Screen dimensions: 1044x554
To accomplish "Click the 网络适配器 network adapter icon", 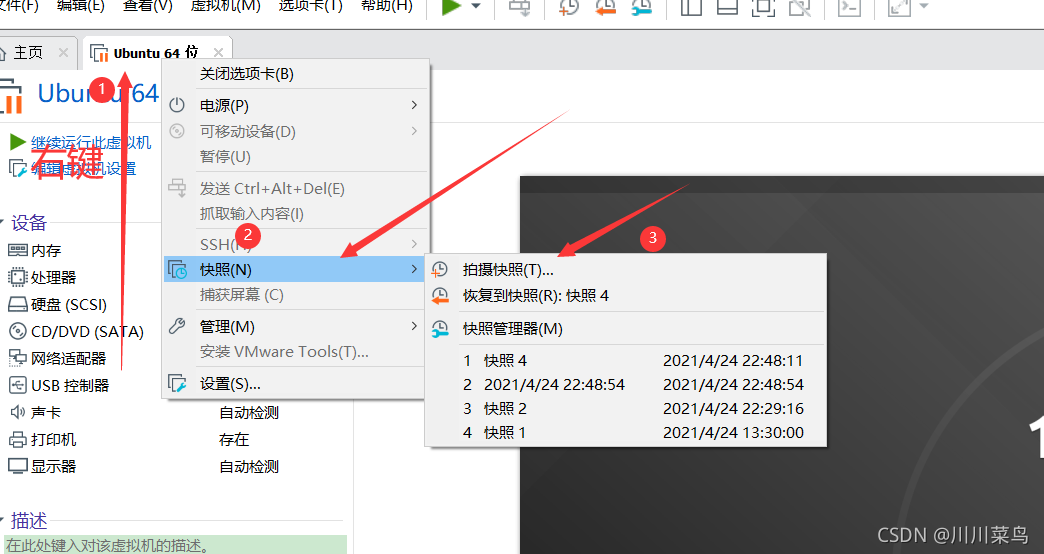I will coord(17,358).
